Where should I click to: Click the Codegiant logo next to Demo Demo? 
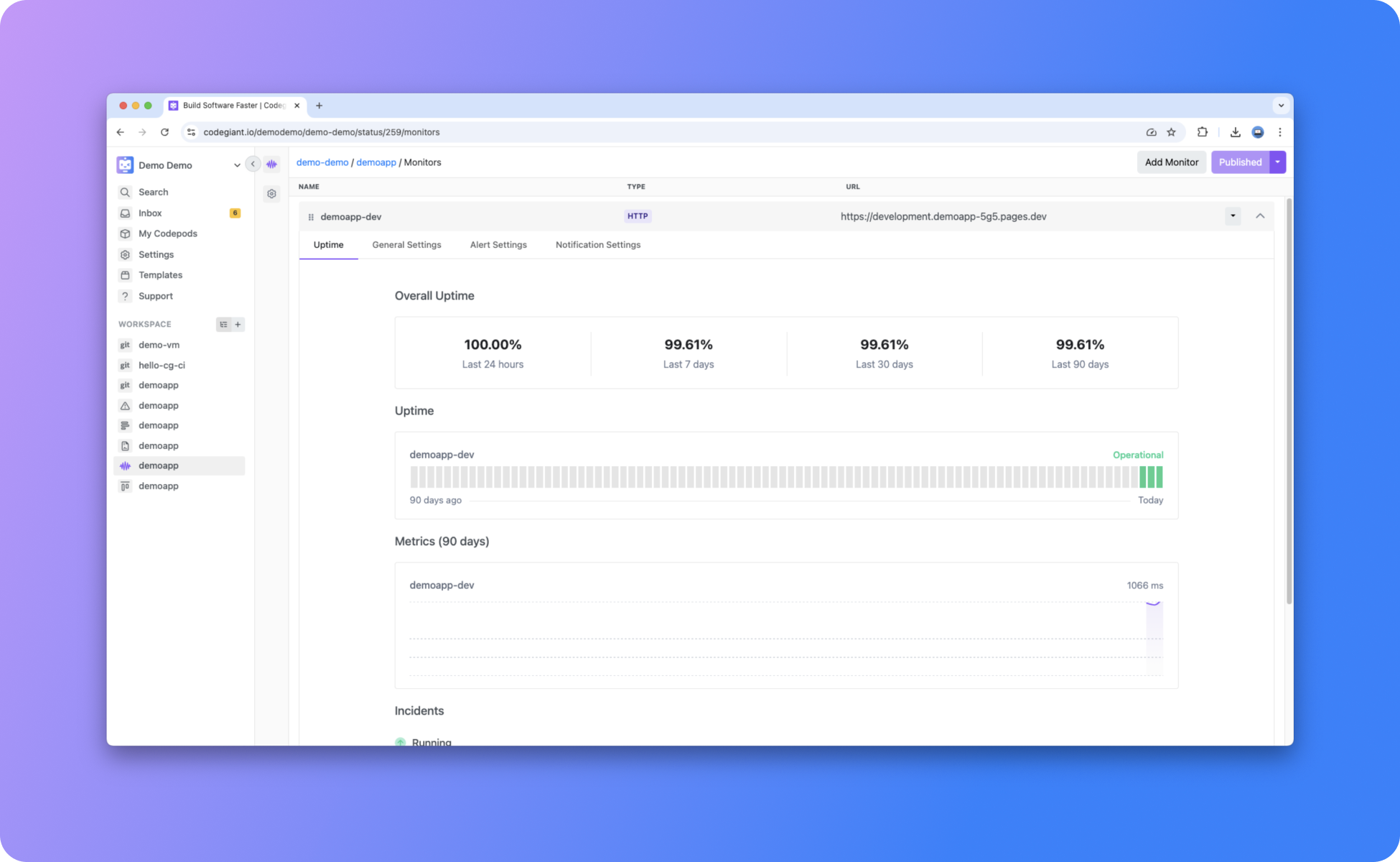pyautogui.click(x=125, y=164)
